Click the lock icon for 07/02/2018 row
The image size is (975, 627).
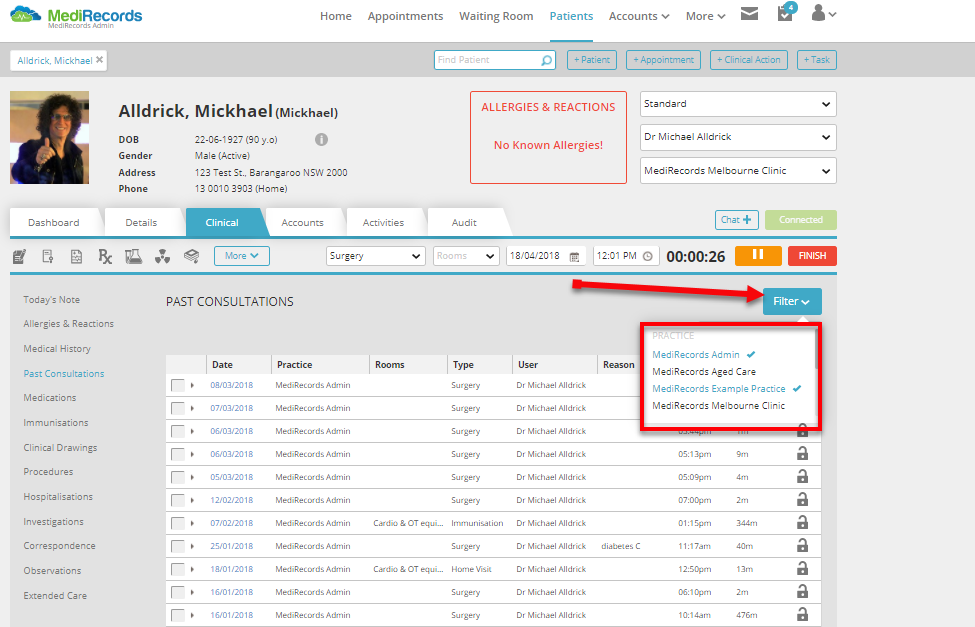coord(803,522)
